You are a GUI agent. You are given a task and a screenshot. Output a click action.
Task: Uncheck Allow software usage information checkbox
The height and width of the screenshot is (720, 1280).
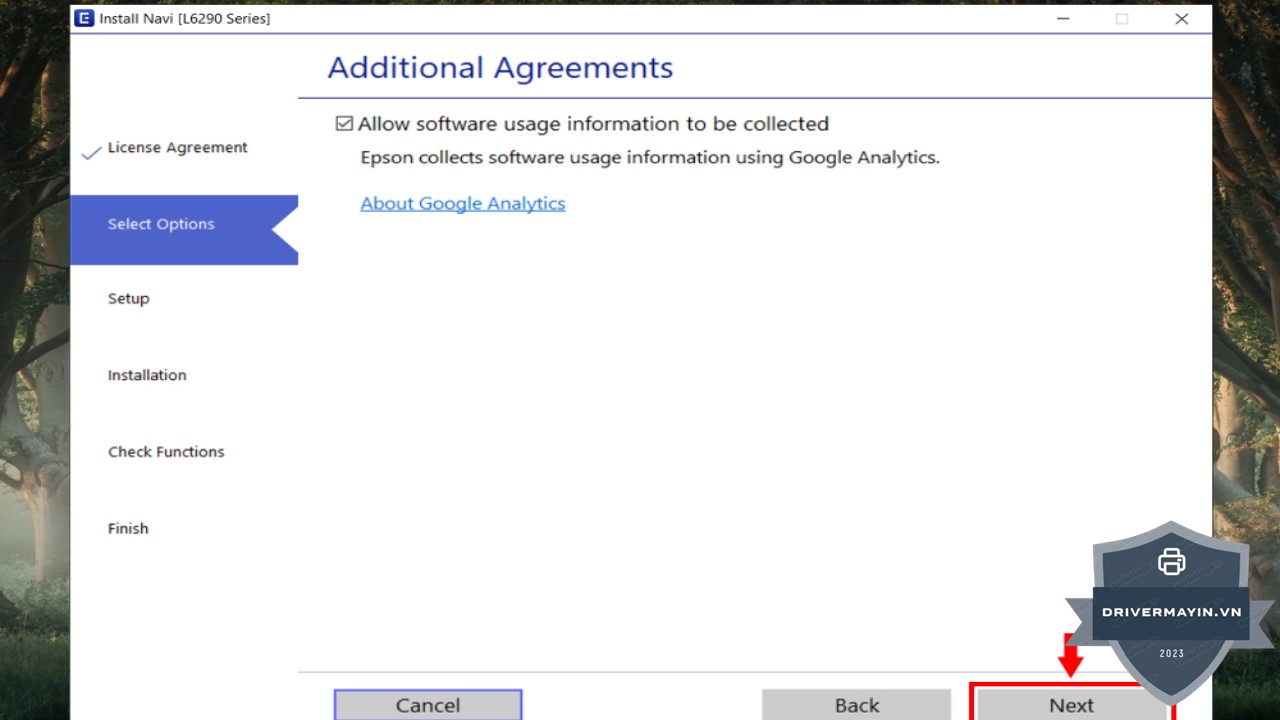pyautogui.click(x=344, y=124)
